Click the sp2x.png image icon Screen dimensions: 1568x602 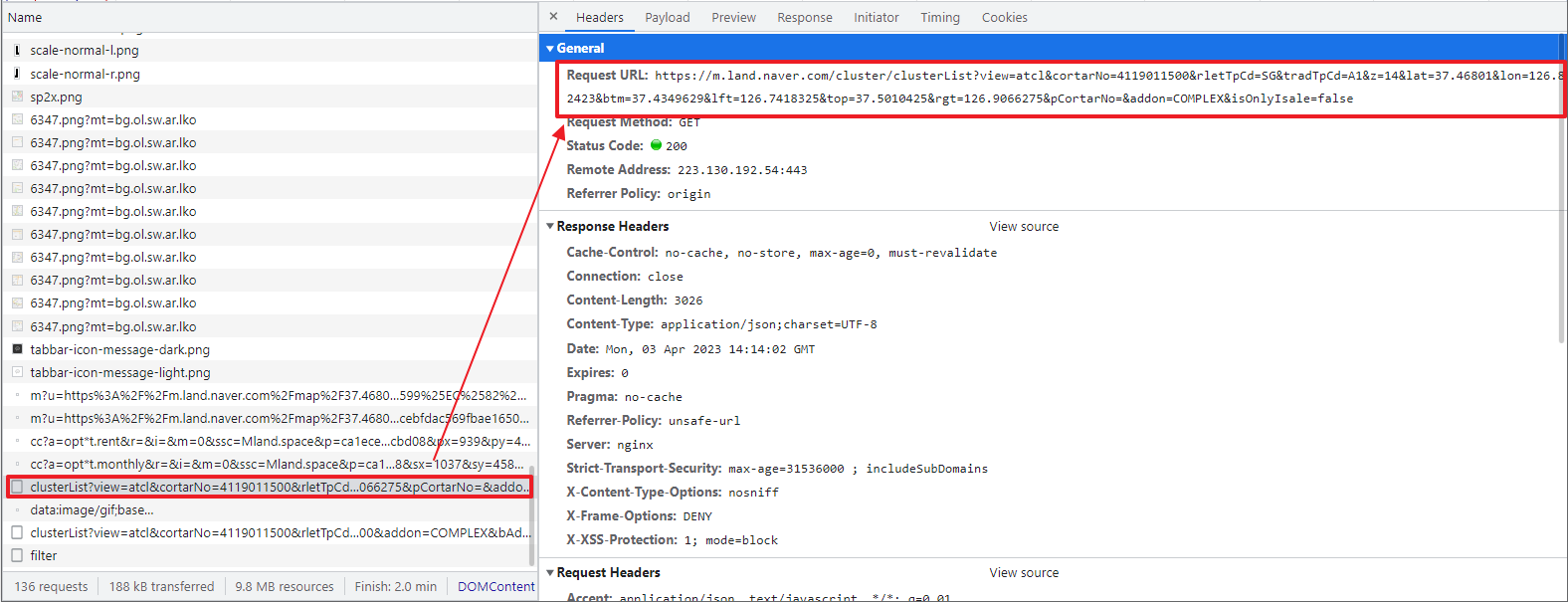[17, 97]
